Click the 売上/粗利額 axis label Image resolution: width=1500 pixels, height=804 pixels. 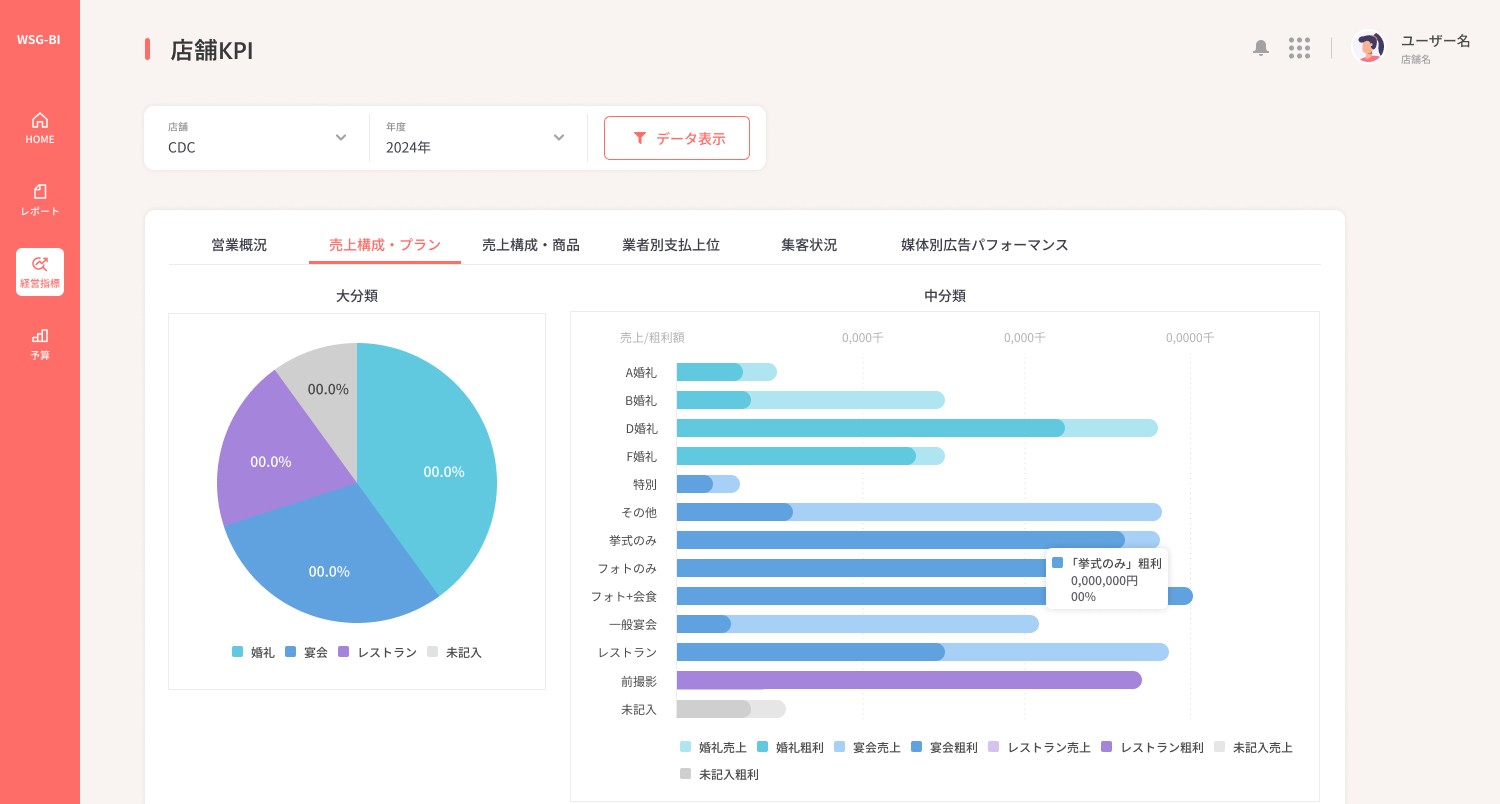652,338
